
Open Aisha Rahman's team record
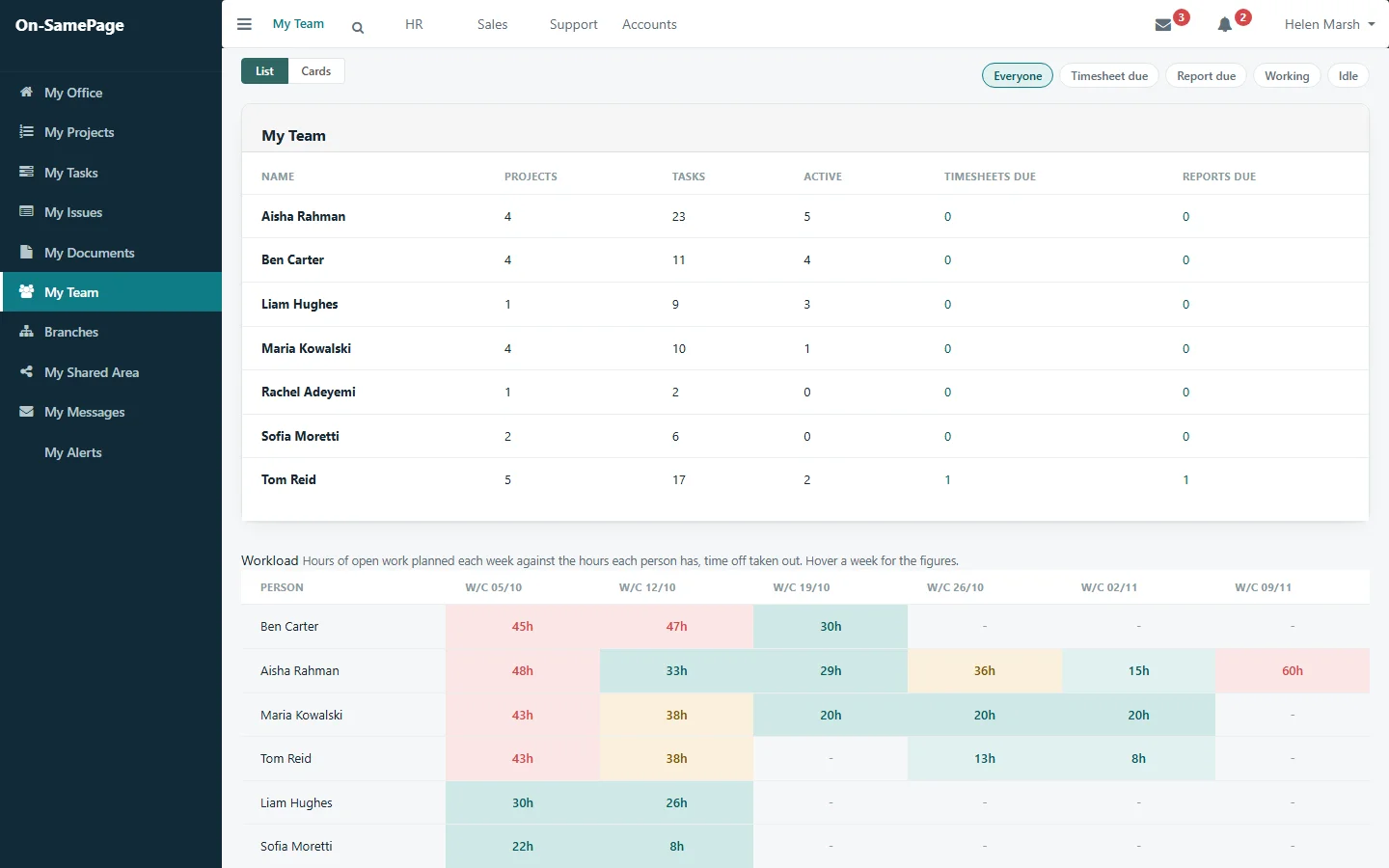click(x=303, y=216)
